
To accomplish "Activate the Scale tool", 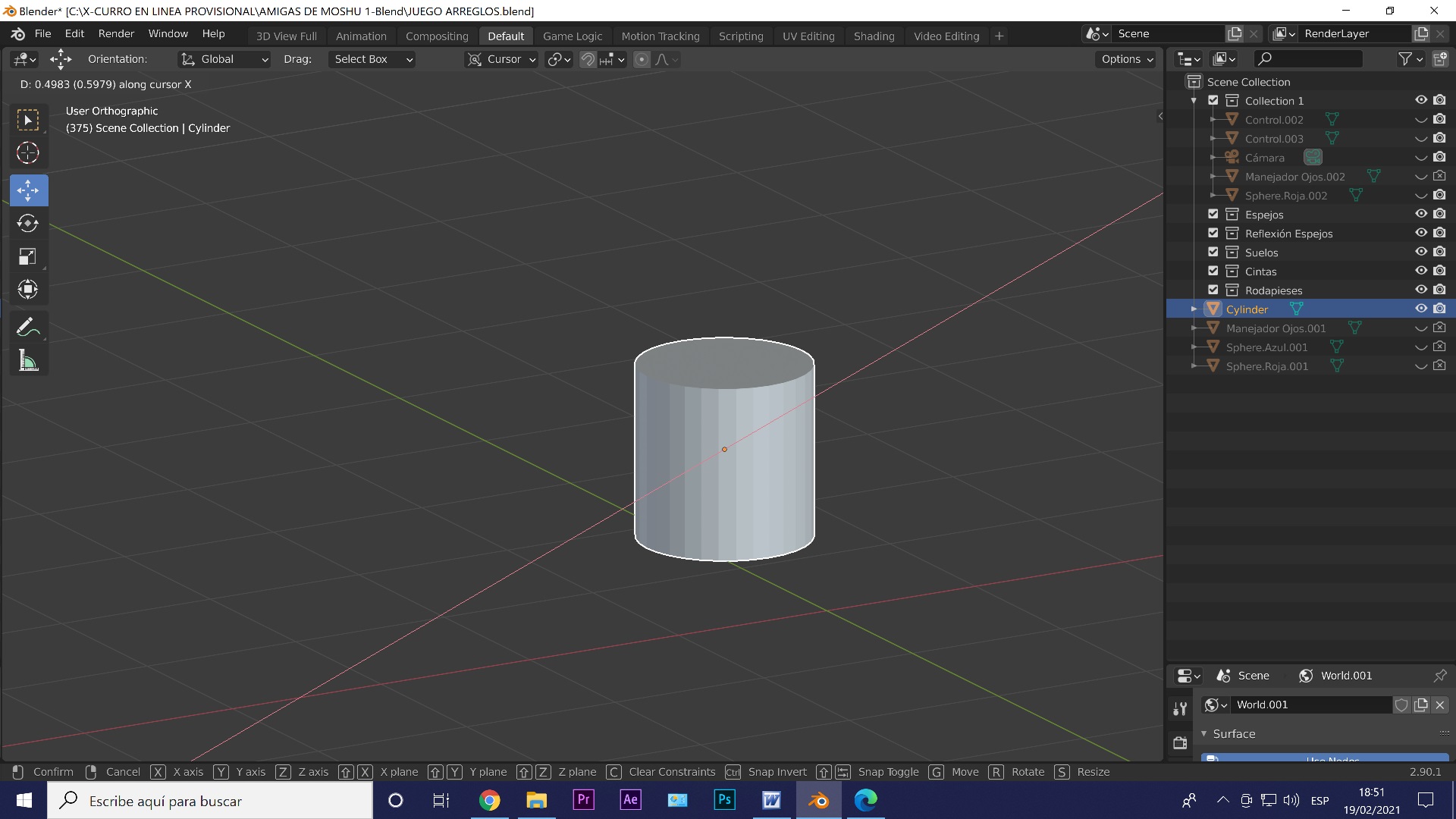I will click(28, 256).
